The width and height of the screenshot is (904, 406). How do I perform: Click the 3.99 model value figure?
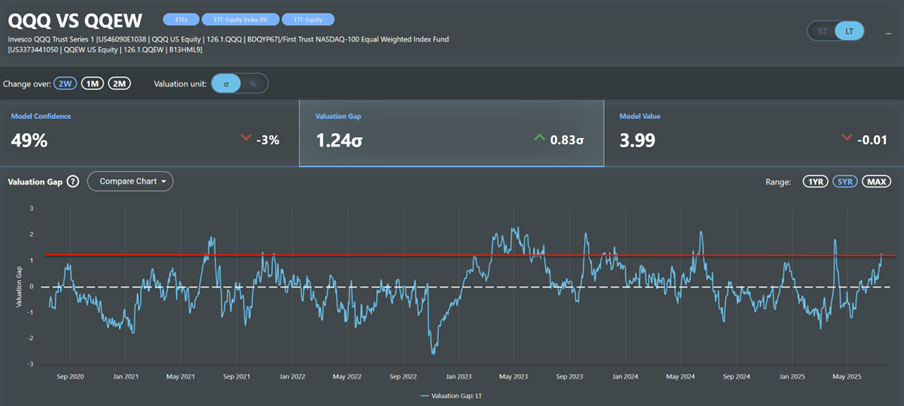(x=637, y=140)
